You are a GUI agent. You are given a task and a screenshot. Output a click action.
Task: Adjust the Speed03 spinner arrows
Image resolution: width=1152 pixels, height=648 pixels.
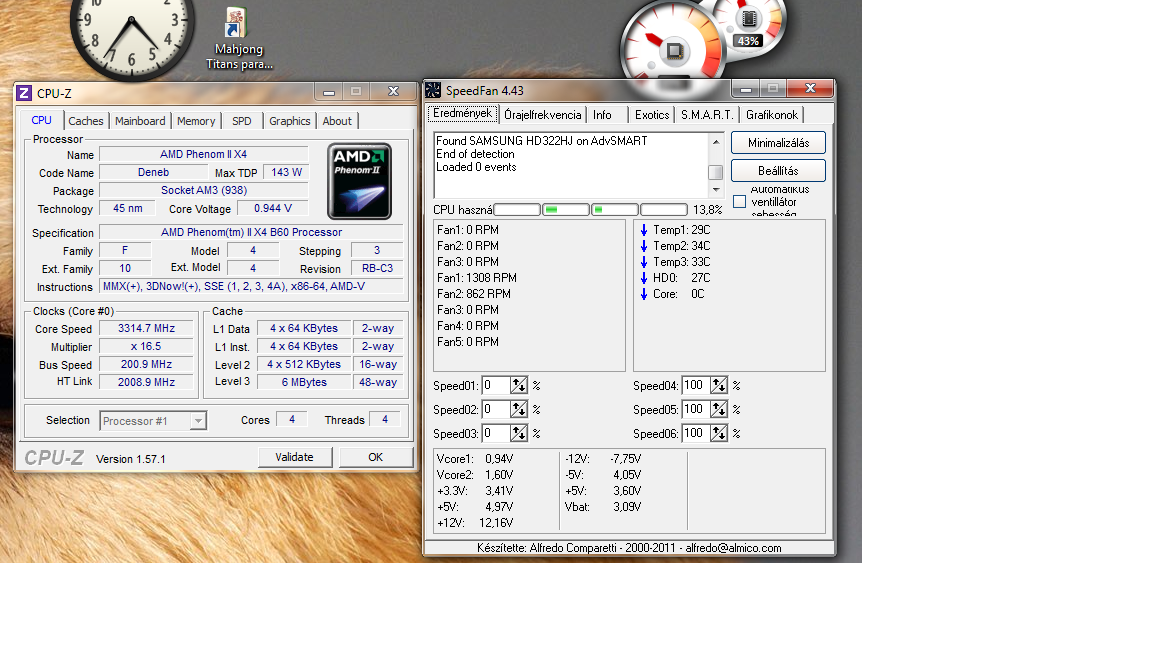(x=519, y=433)
